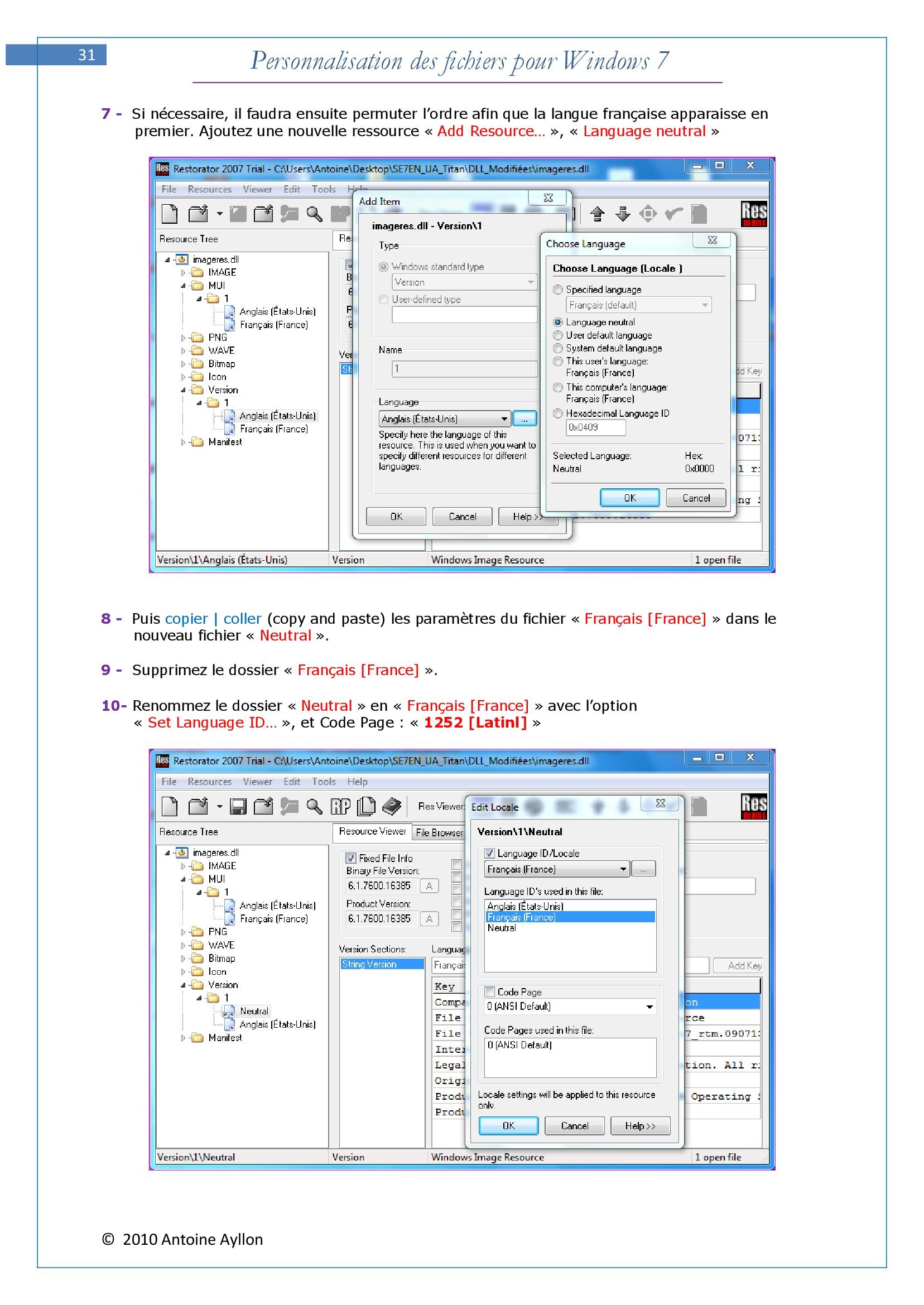
Task: Click Neutral resource file icon in the tree
Action: tap(229, 1012)
